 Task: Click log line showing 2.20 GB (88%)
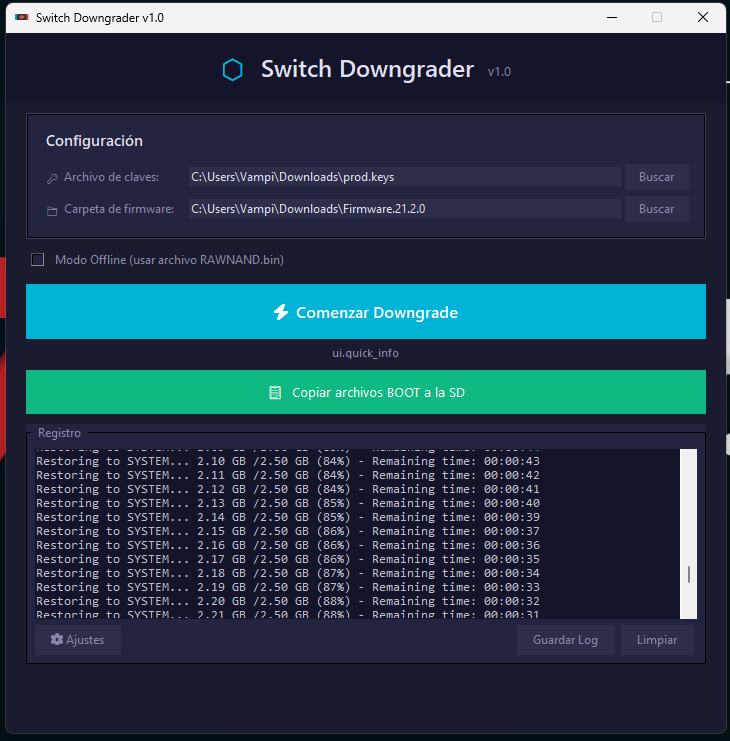288,601
